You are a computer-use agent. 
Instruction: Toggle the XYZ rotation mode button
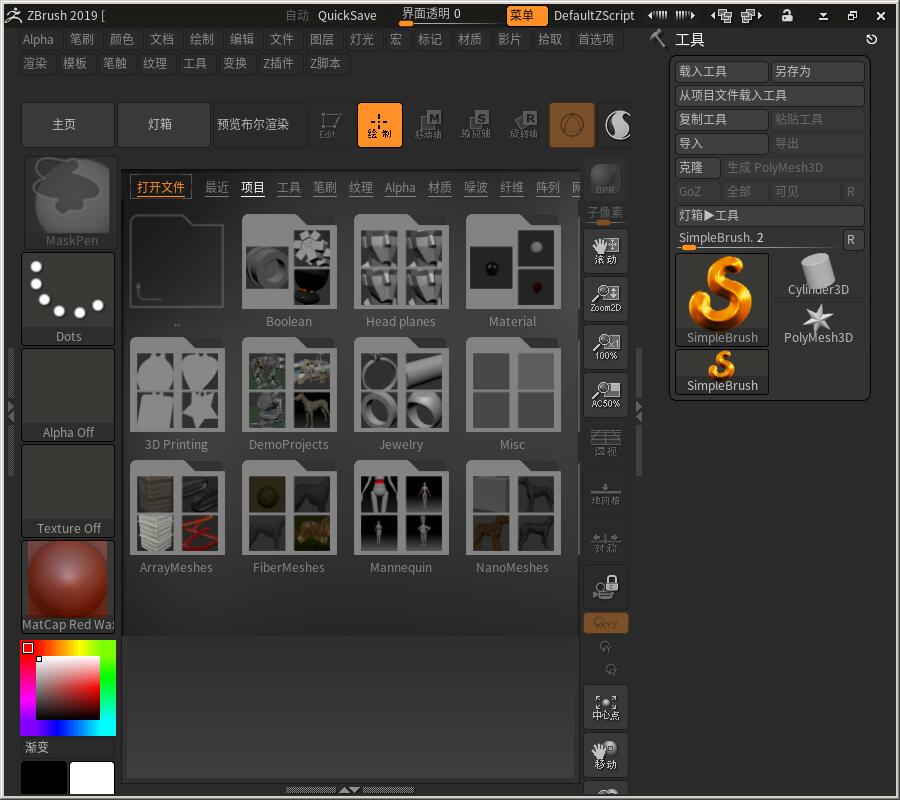tap(606, 624)
